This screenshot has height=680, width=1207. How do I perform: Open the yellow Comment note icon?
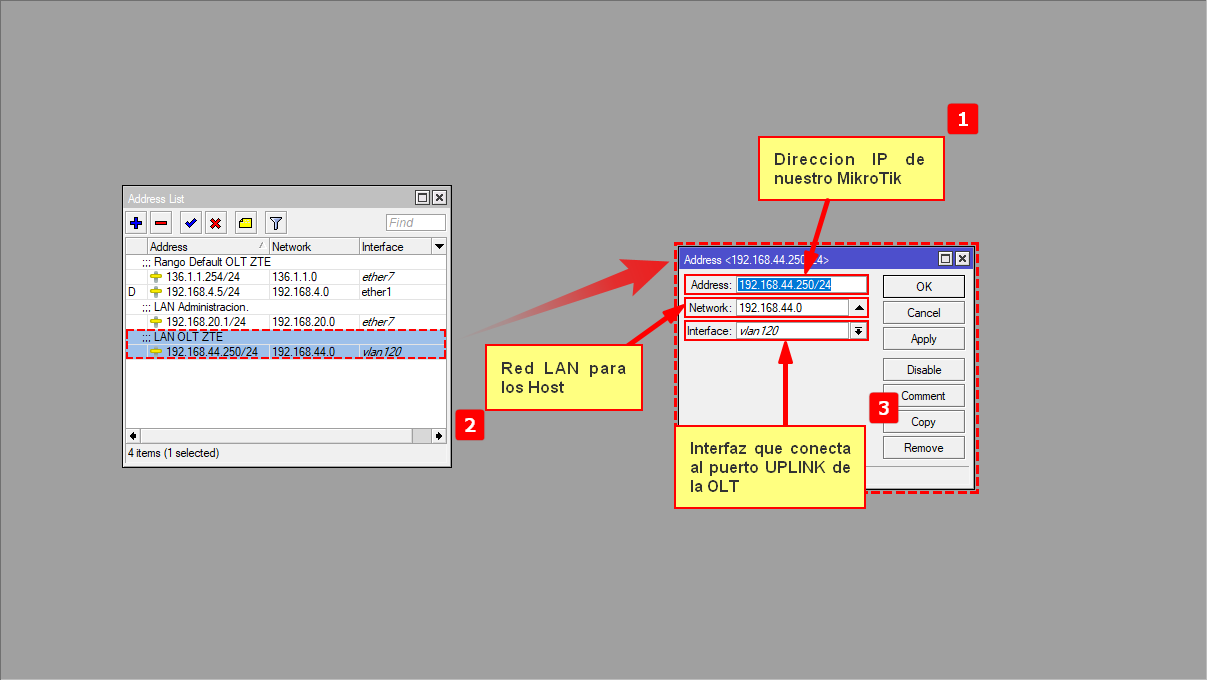(x=245, y=223)
